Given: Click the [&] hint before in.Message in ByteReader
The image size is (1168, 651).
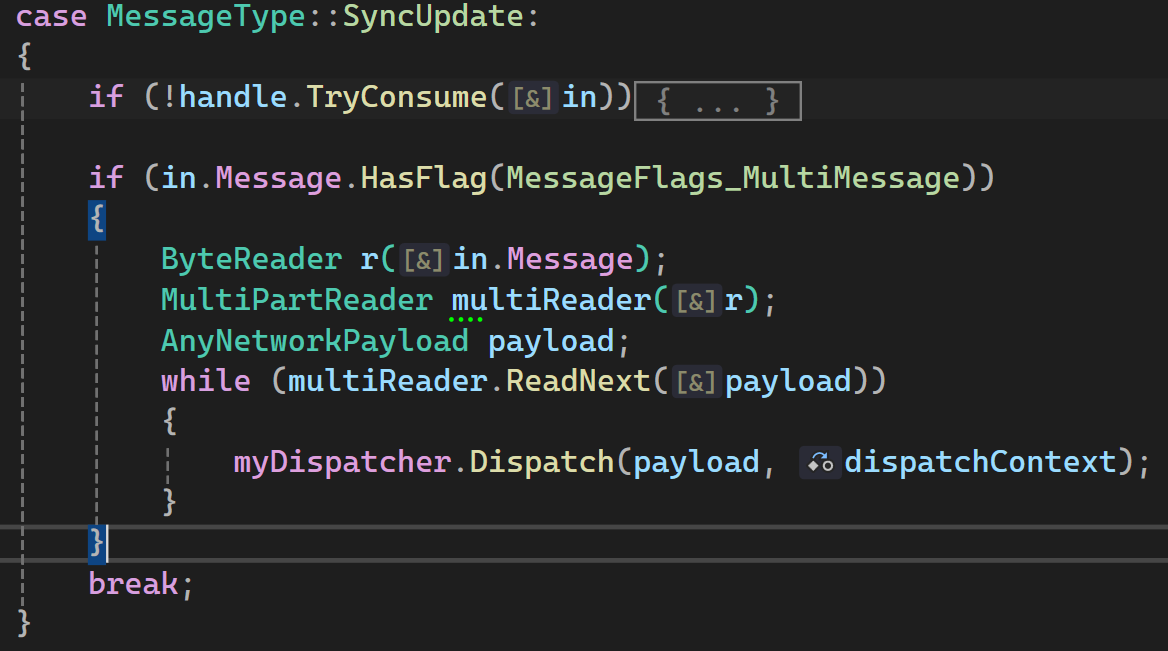Looking at the screenshot, I should [423, 260].
